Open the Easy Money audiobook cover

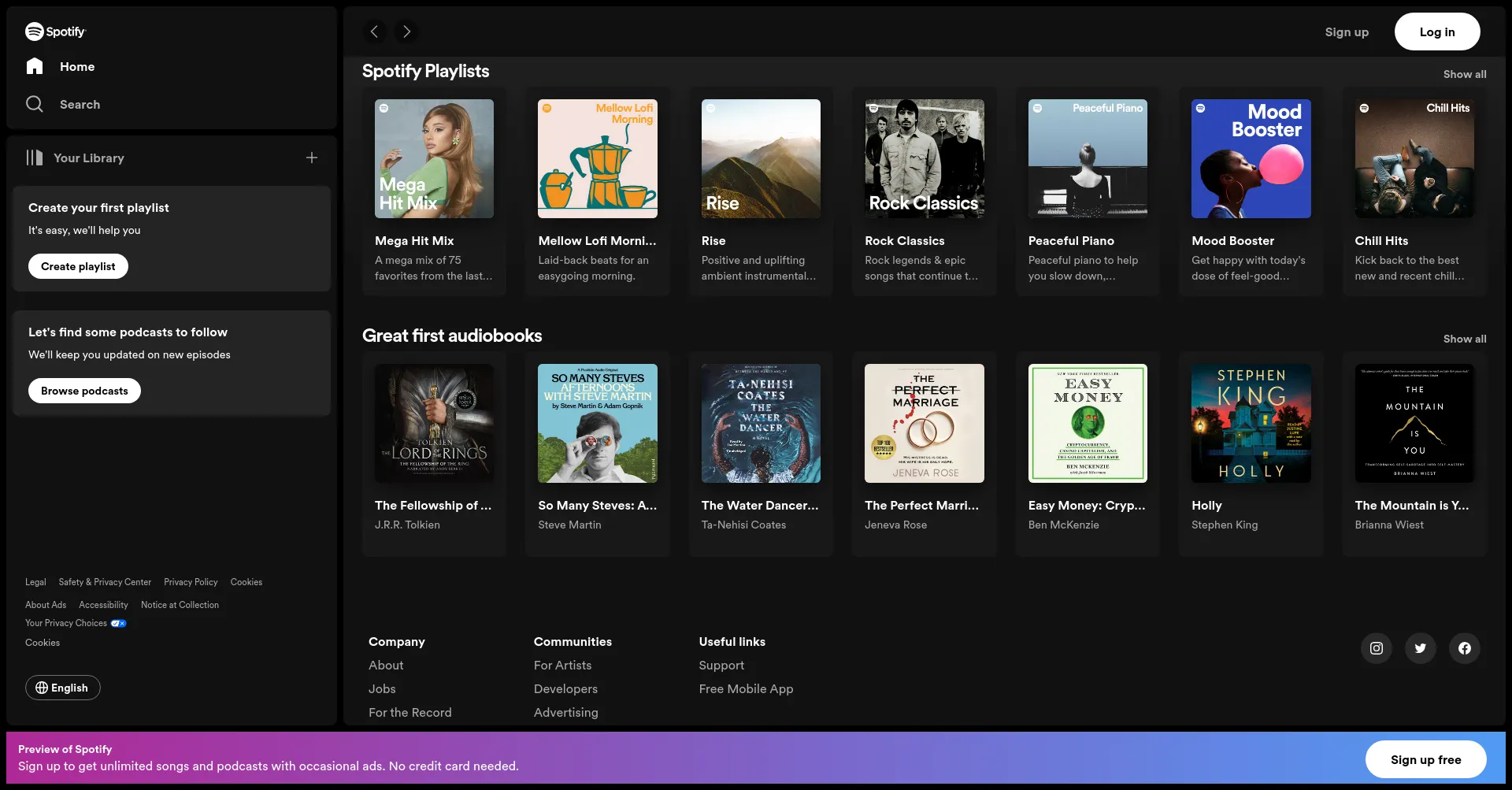point(1088,423)
